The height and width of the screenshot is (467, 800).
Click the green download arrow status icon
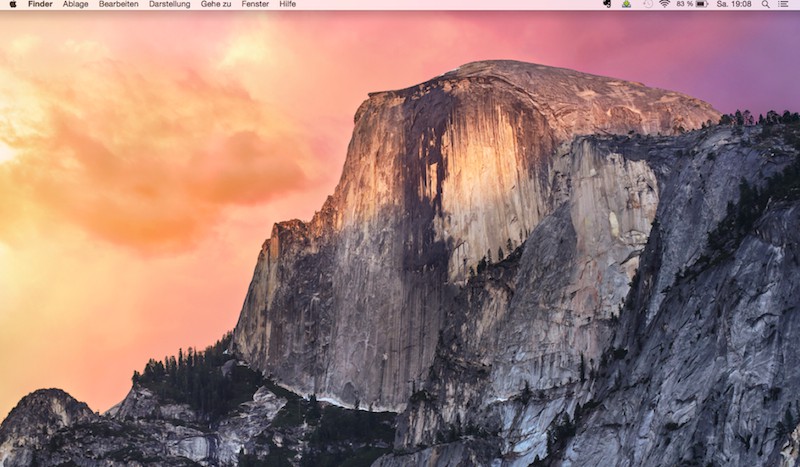click(626, 4)
